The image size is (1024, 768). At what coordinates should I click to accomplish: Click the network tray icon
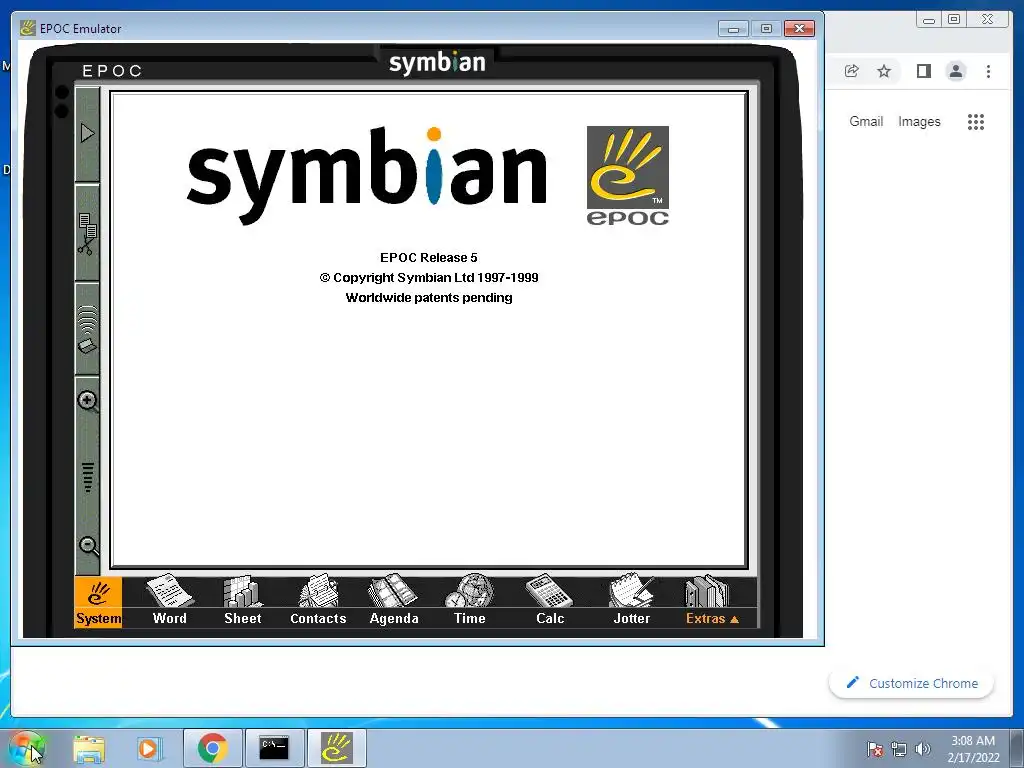pos(899,749)
